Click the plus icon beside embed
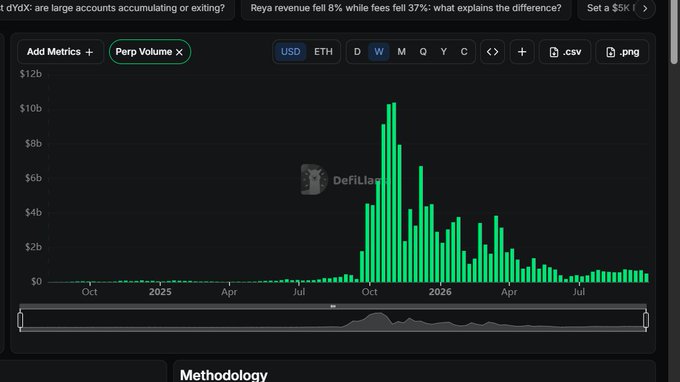The image size is (680, 382). [522, 52]
